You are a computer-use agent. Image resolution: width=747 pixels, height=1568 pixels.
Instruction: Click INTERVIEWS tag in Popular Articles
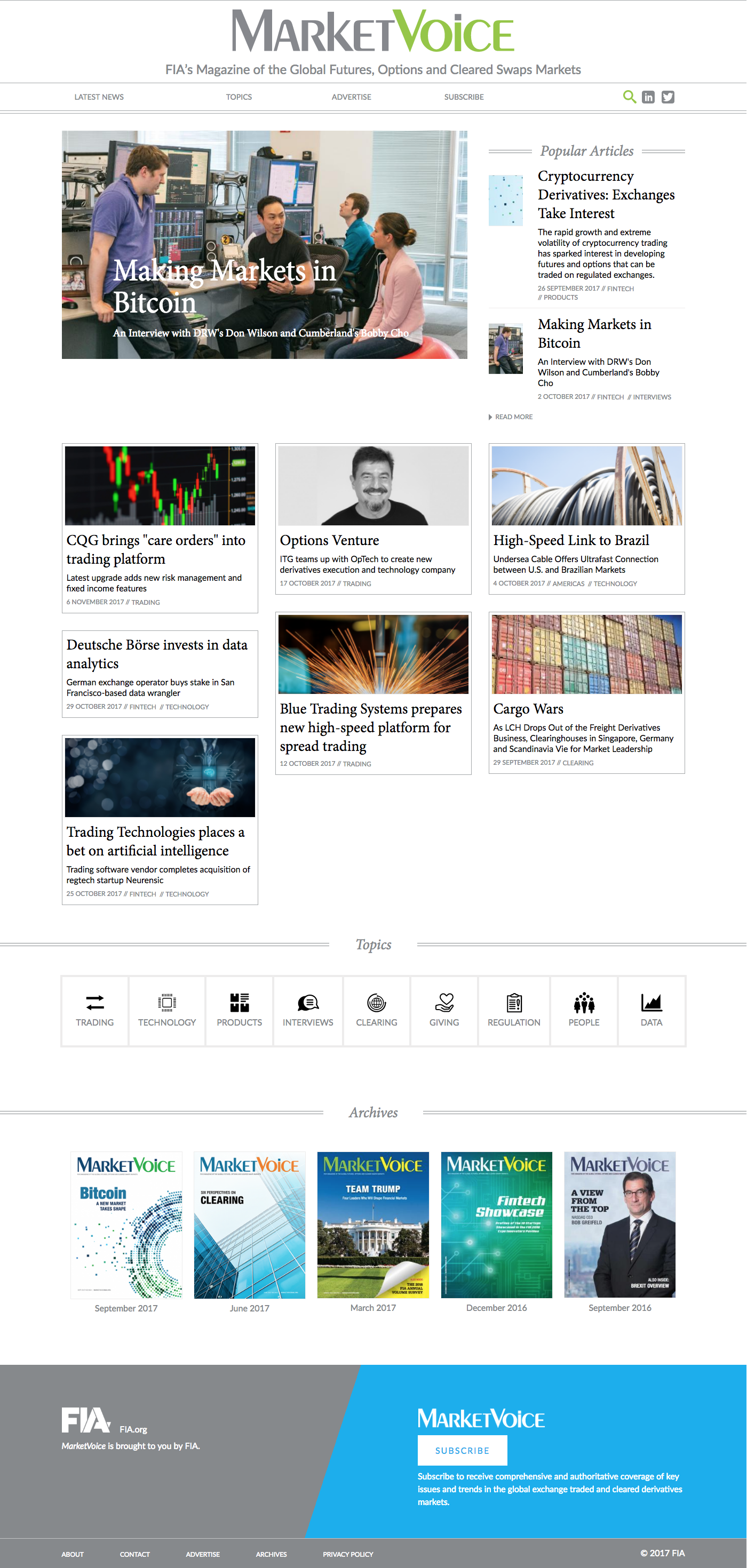click(652, 397)
